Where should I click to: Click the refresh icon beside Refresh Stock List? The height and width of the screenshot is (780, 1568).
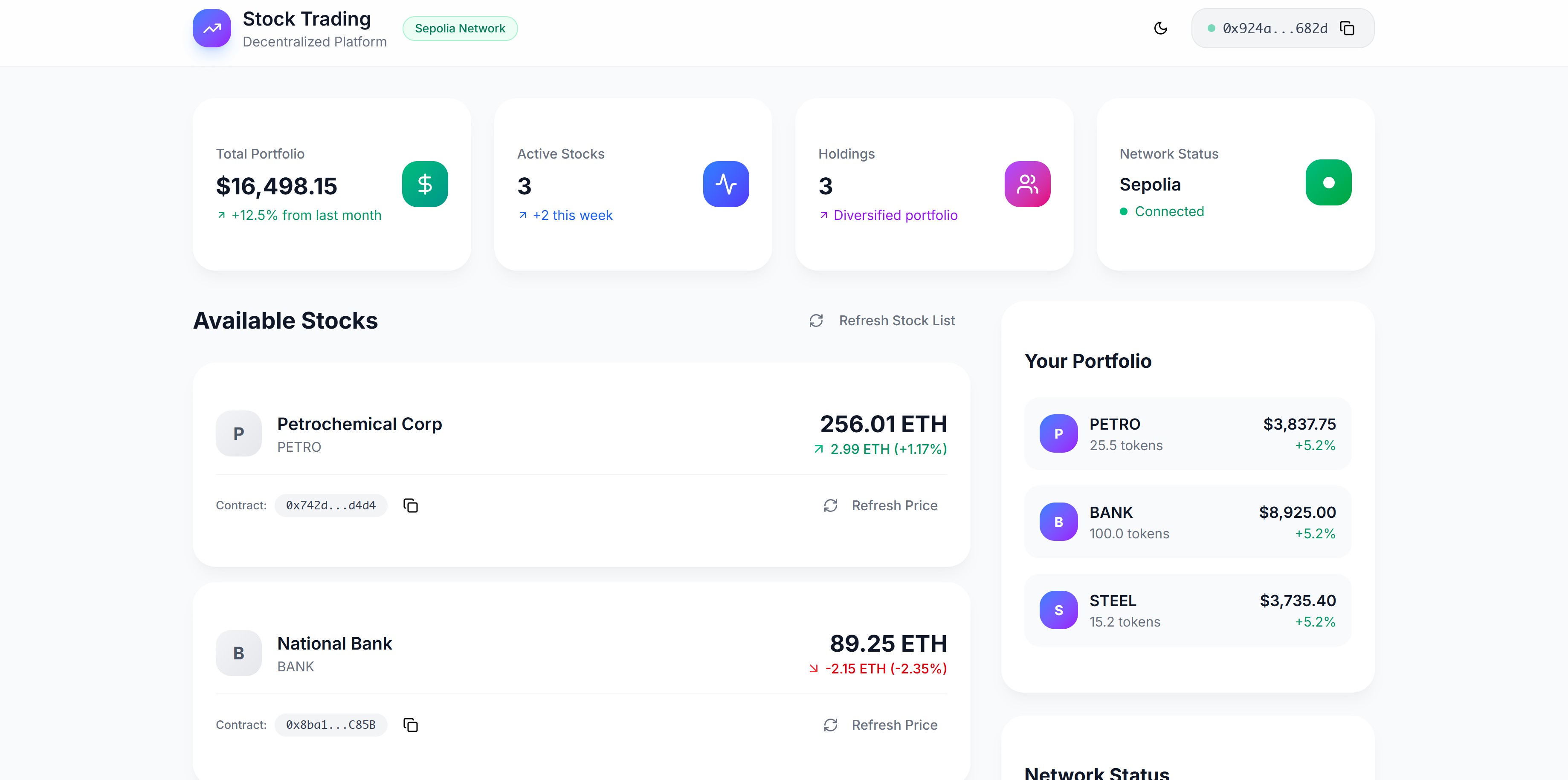pos(816,321)
